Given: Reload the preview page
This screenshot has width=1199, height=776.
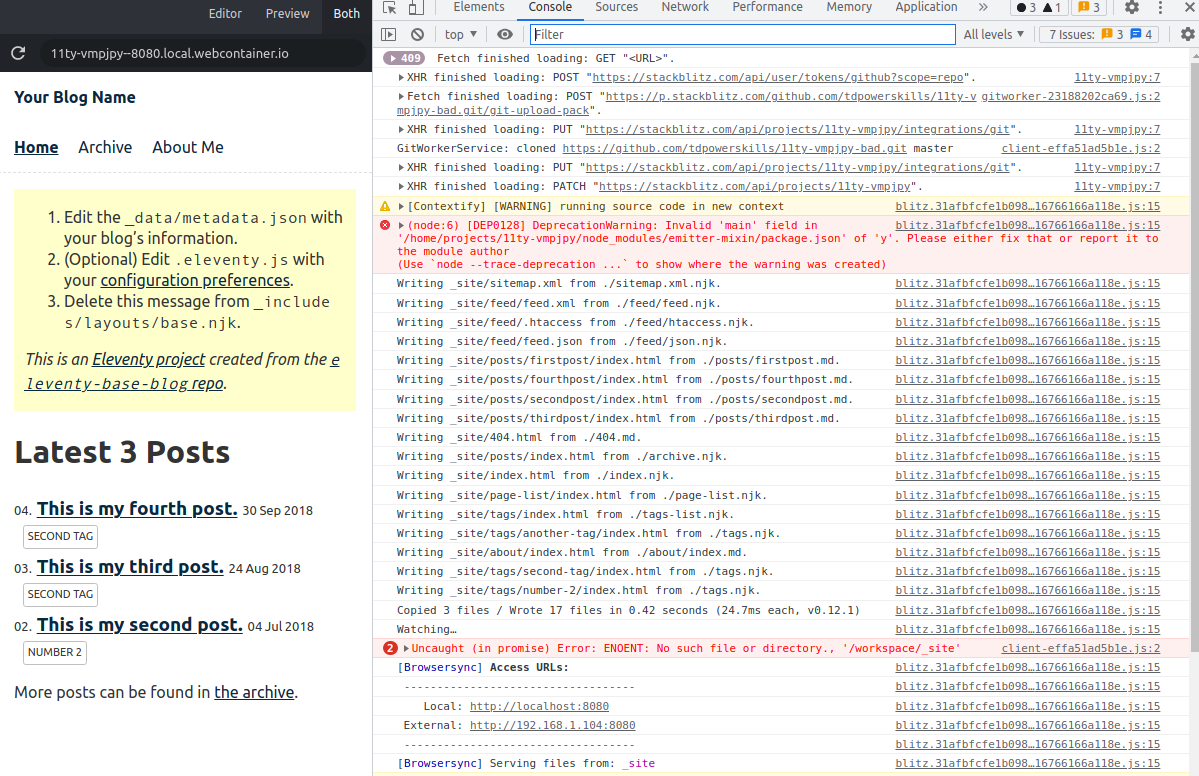Looking at the screenshot, I should point(17,55).
